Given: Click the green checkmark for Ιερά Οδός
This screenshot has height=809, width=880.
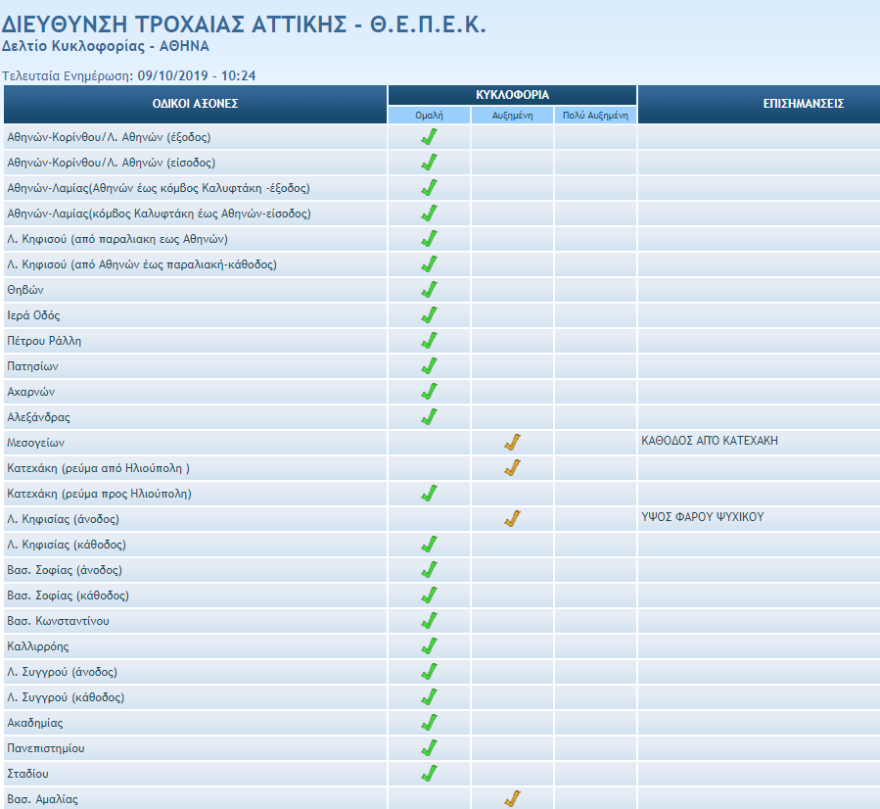Looking at the screenshot, I should 429,315.
